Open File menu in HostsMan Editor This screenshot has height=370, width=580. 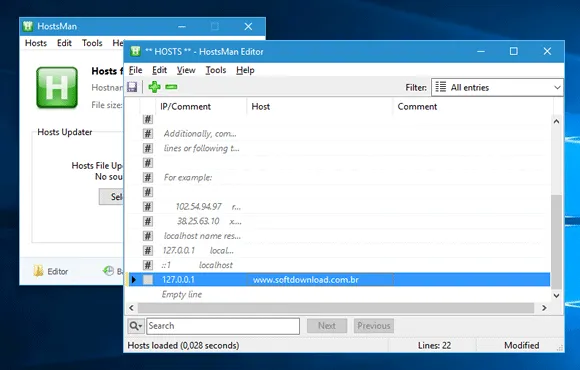tap(135, 70)
